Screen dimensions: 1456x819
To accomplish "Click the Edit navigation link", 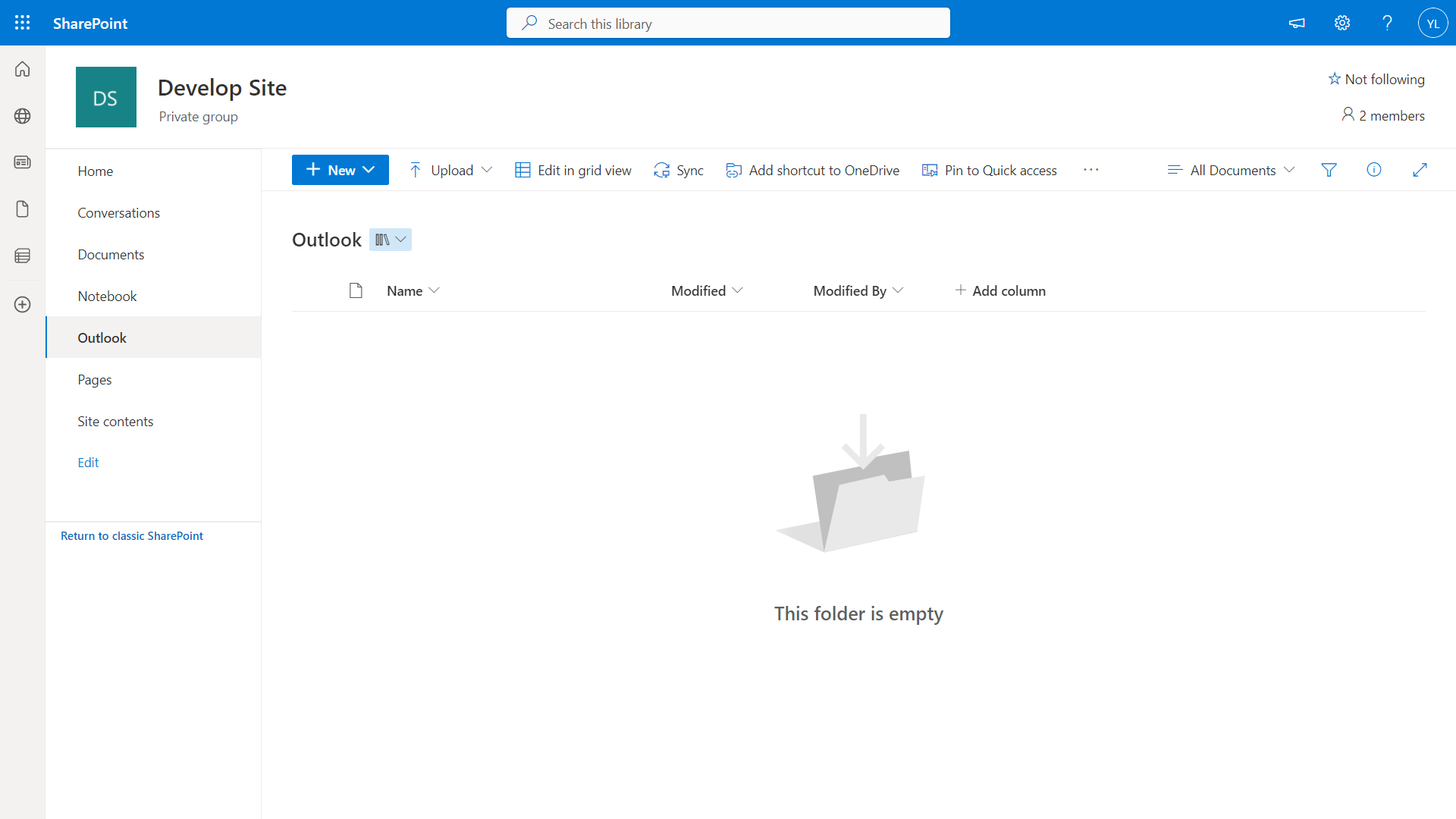I will [88, 463].
